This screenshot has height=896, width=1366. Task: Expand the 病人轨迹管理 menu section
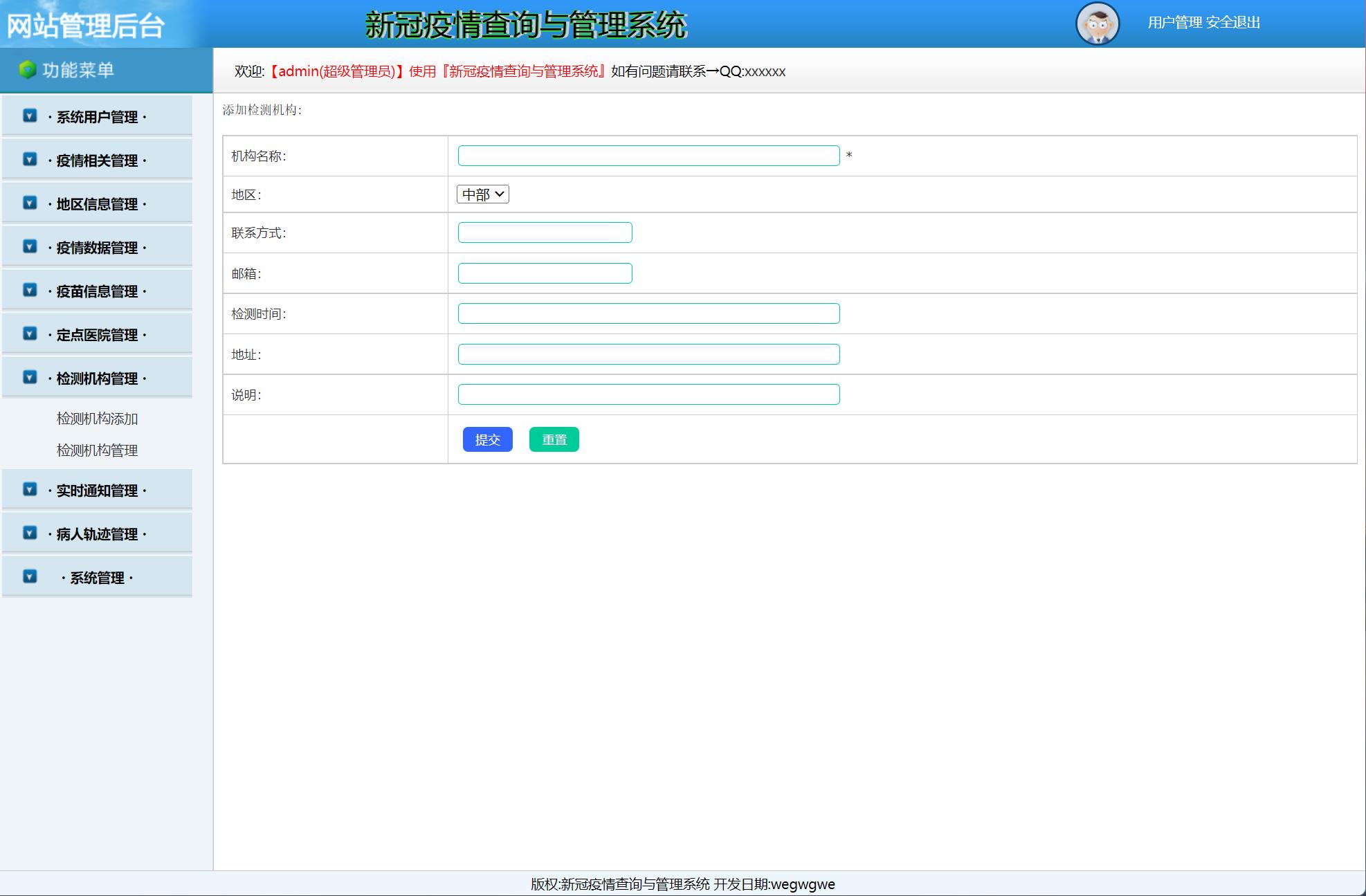97,534
